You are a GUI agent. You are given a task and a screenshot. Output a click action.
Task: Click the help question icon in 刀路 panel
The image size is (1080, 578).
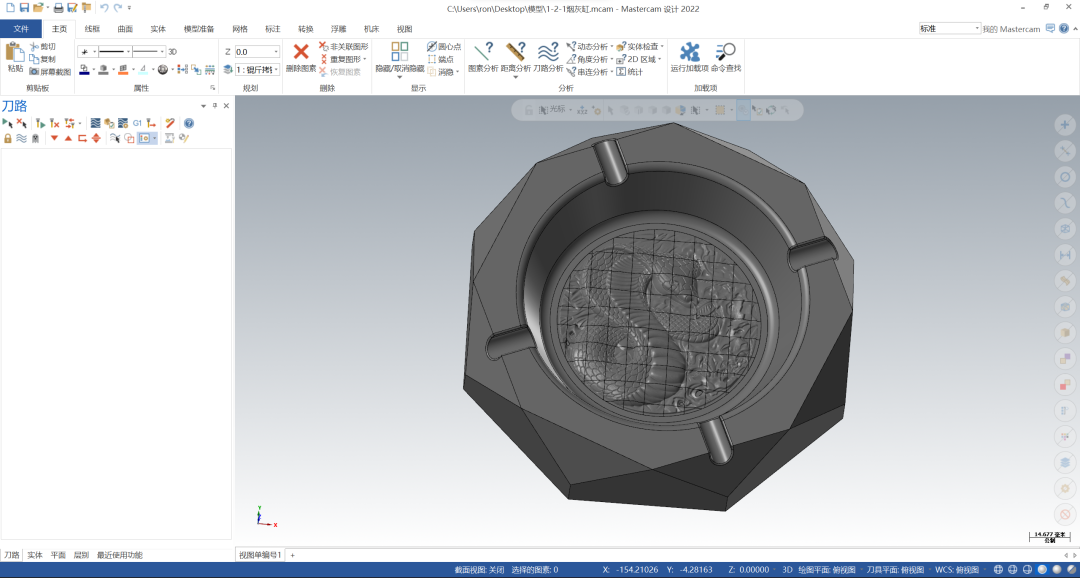[189, 123]
